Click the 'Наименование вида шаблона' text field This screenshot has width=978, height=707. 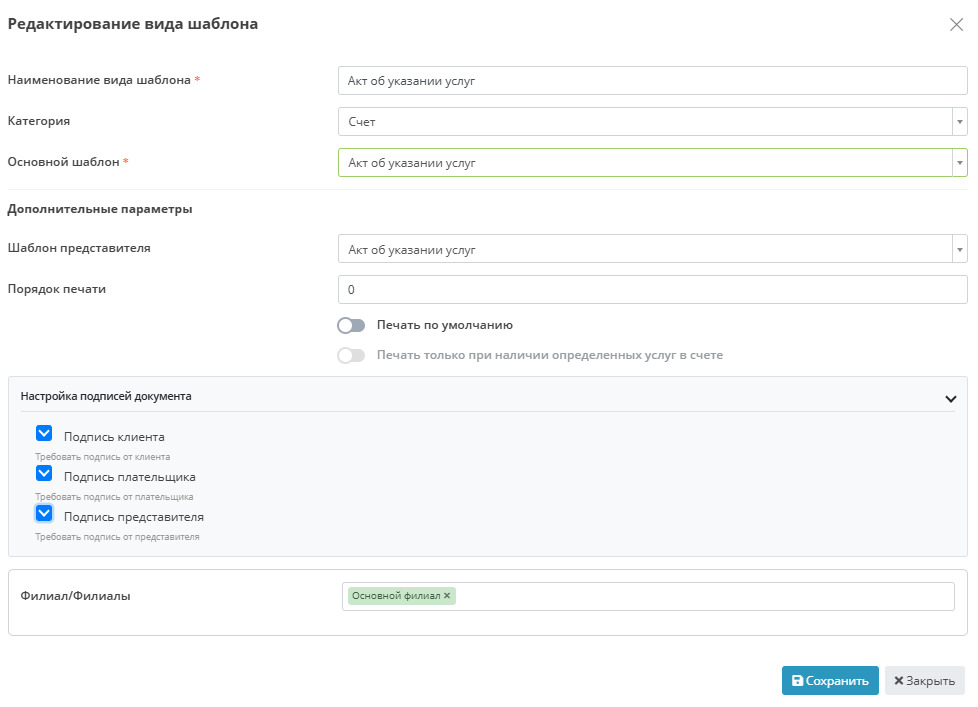[x=652, y=81]
